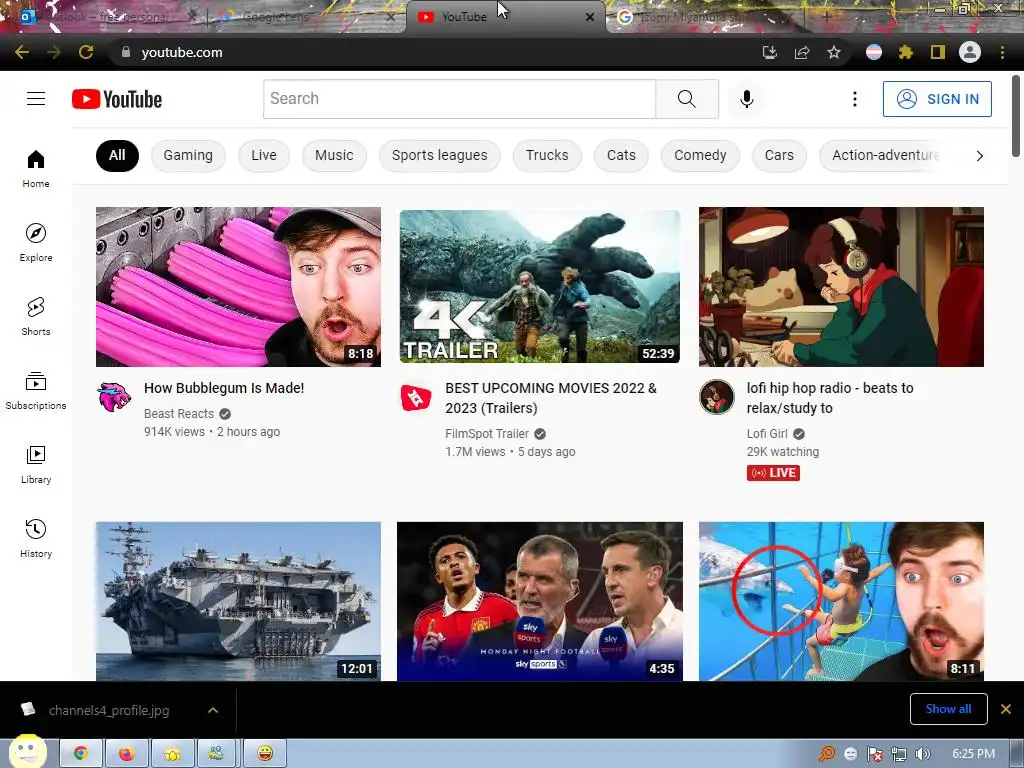Open Beast Reacts channel name link

(x=179, y=413)
